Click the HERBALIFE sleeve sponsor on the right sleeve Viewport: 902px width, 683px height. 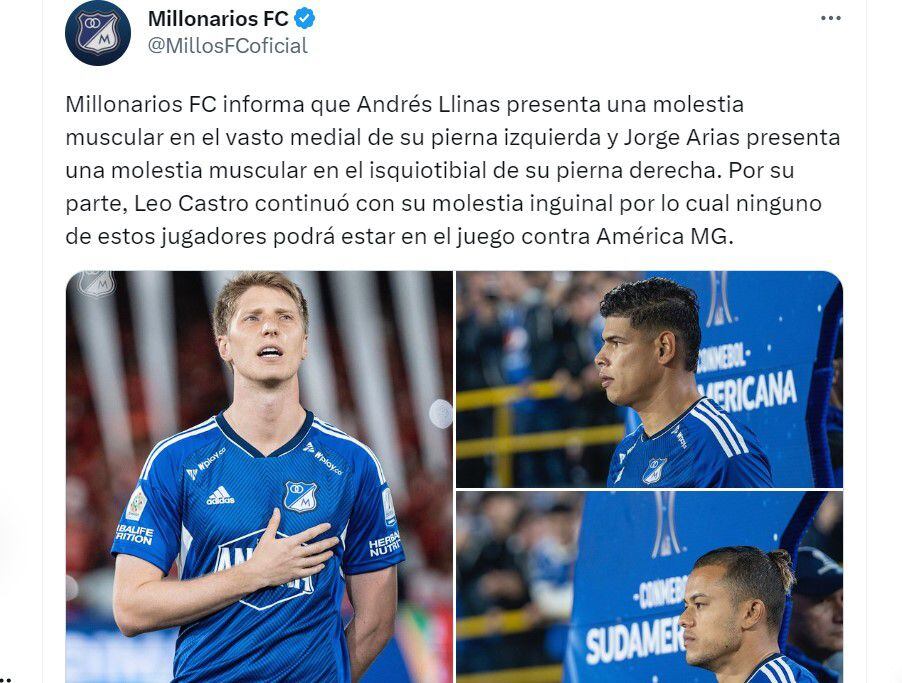point(384,545)
